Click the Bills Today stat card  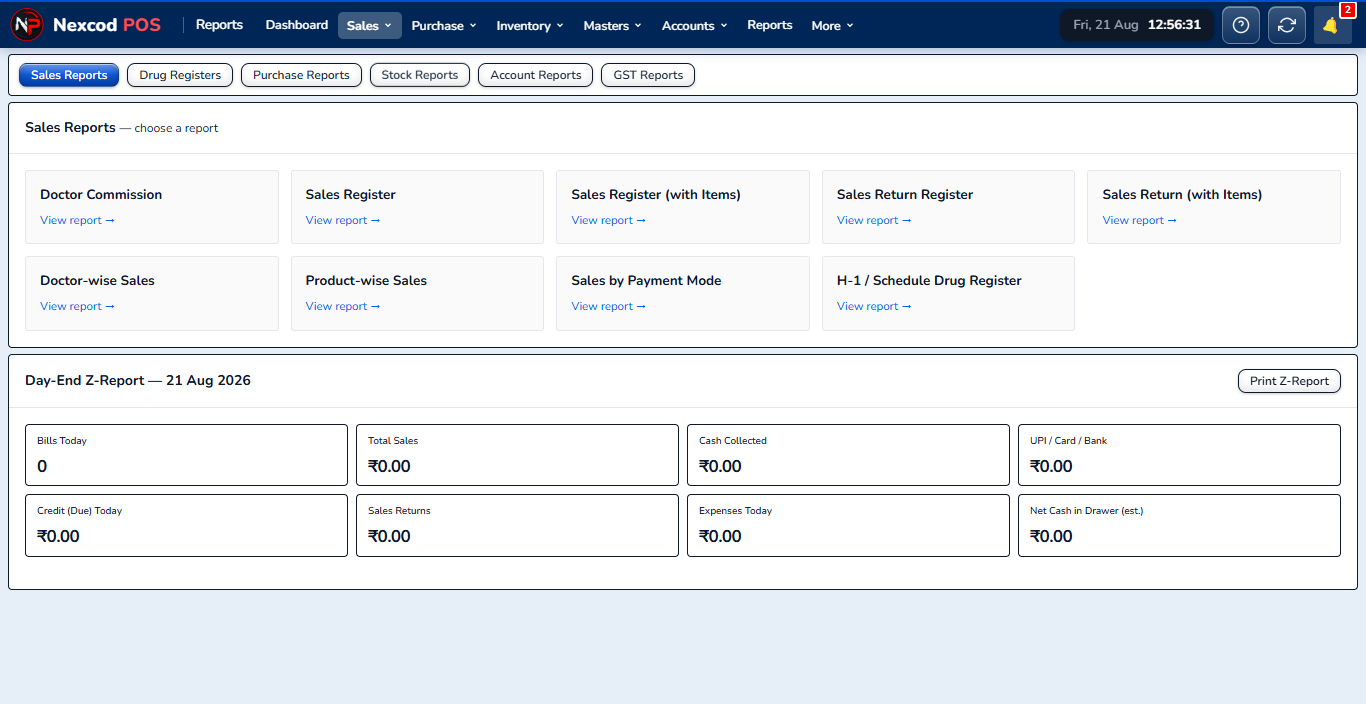pos(186,455)
